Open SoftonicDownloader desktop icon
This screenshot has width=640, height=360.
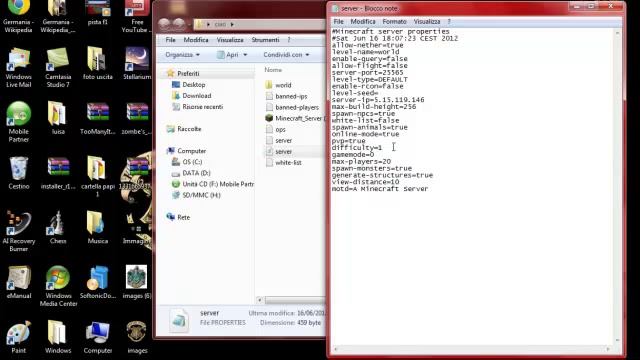pos(98,282)
